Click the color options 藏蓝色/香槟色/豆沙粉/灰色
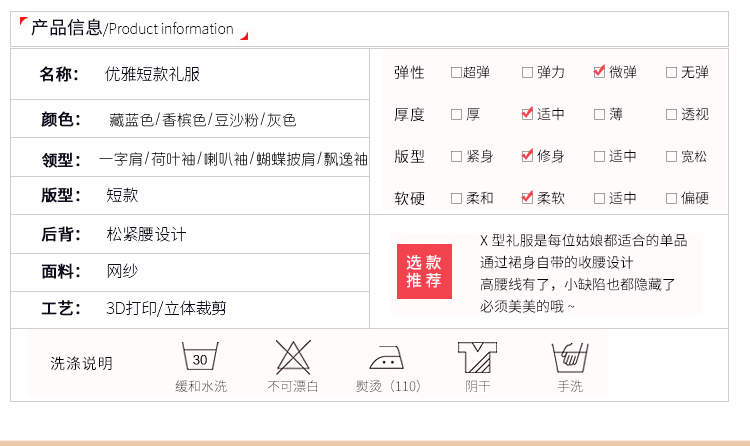Image resolution: width=750 pixels, height=446 pixels. tap(202, 120)
